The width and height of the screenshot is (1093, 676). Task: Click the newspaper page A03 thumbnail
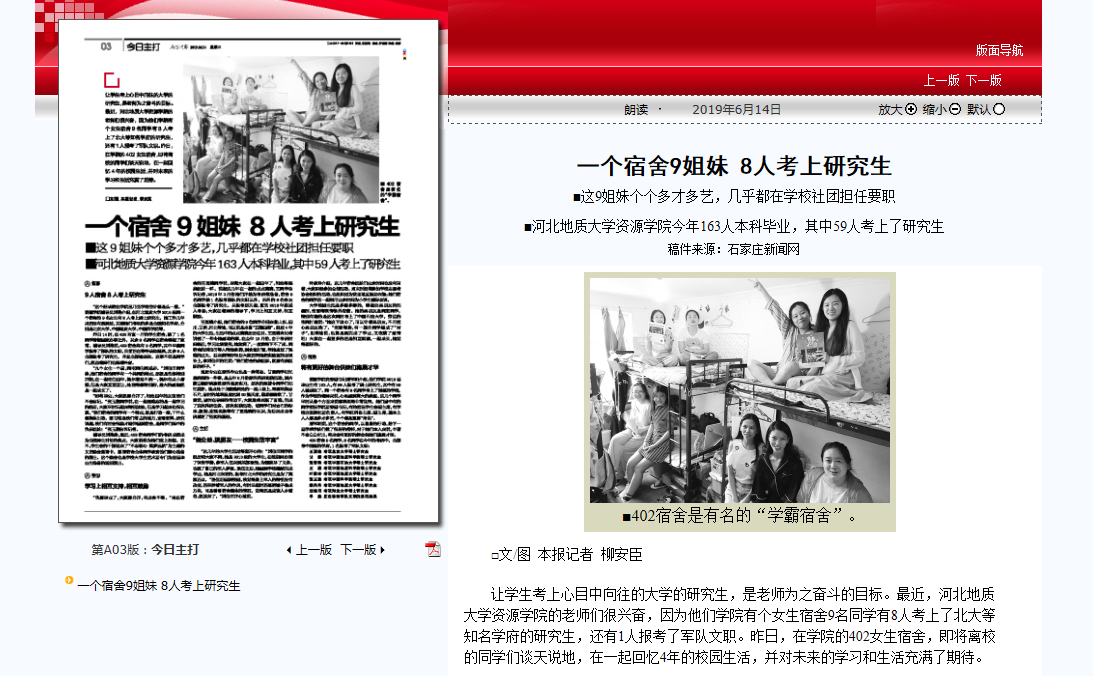(249, 380)
